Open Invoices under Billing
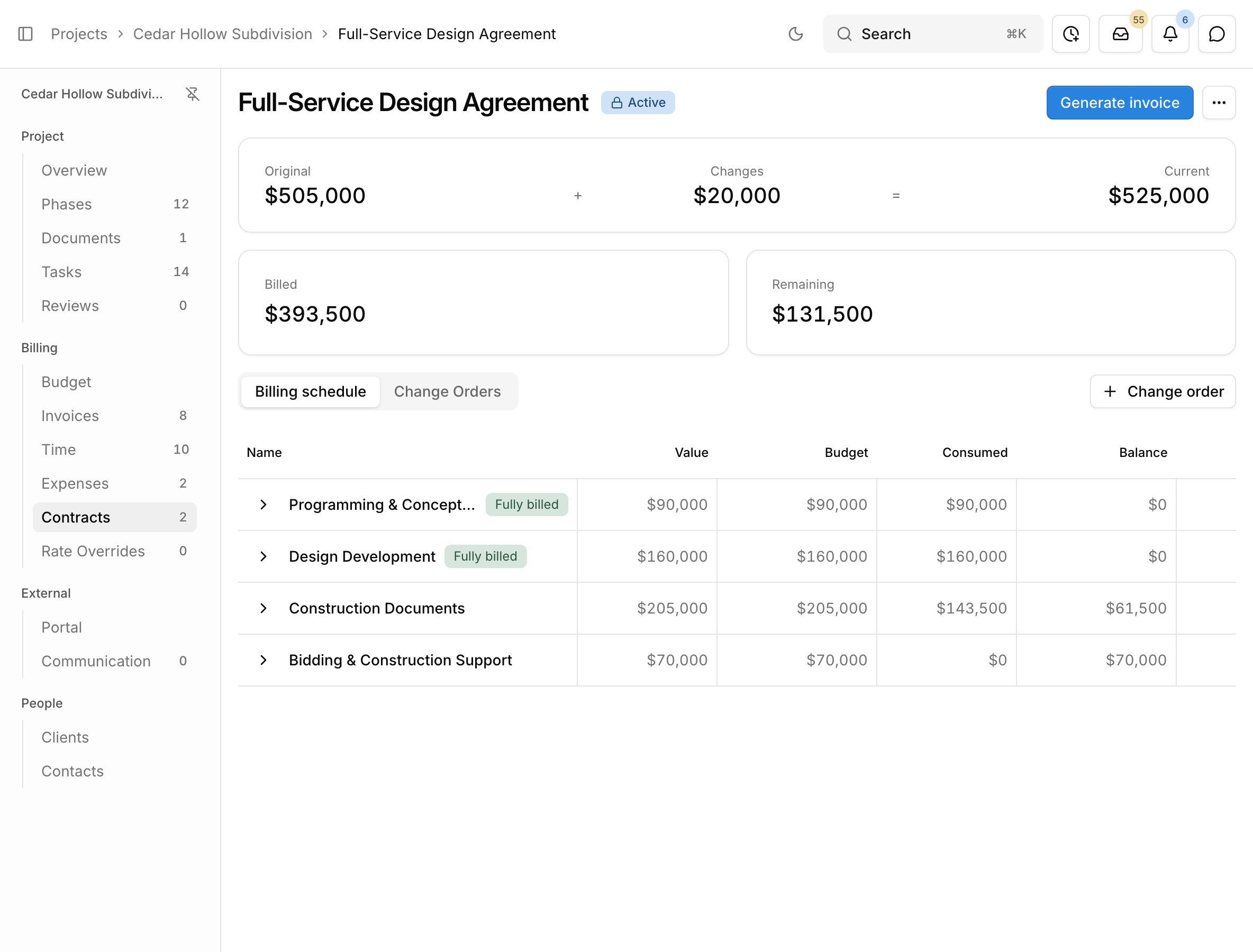This screenshot has width=1253, height=952. [114, 416]
